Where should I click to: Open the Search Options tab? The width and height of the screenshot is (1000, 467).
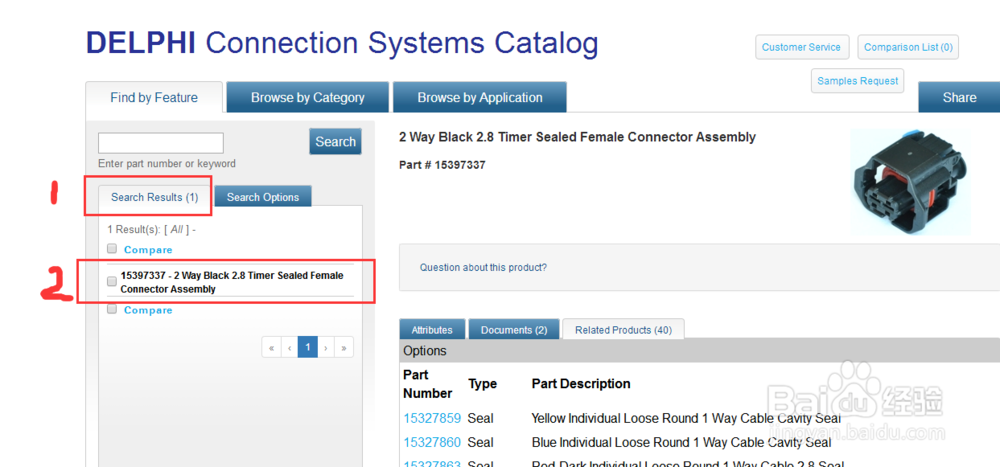pos(263,197)
